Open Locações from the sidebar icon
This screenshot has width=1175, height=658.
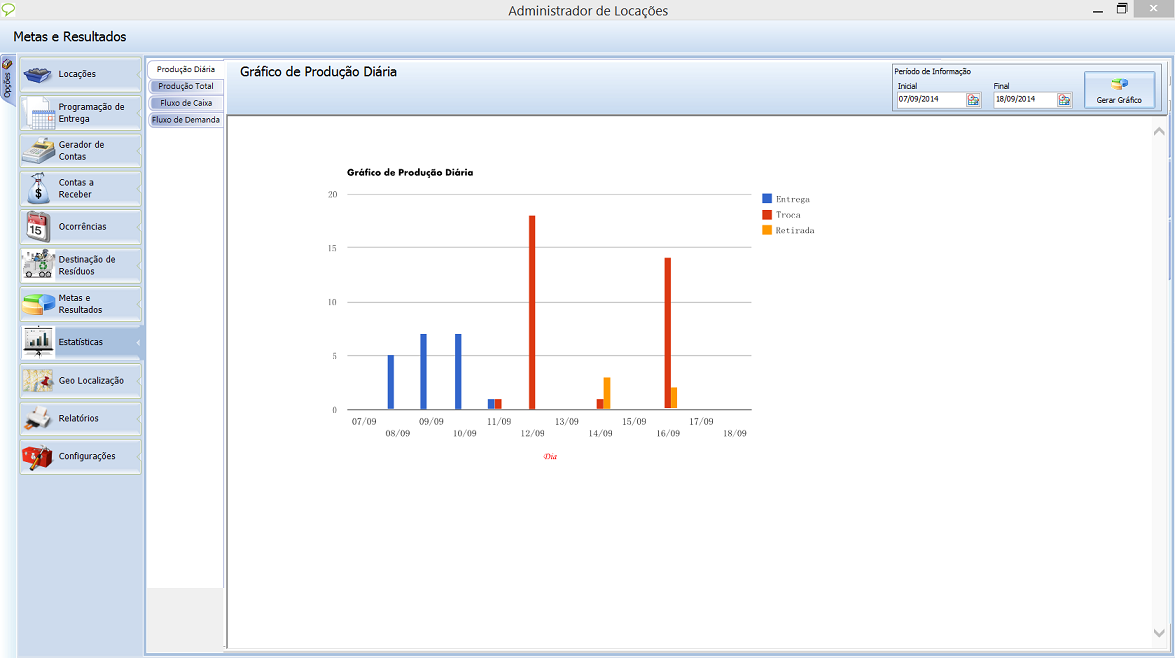coord(37,75)
